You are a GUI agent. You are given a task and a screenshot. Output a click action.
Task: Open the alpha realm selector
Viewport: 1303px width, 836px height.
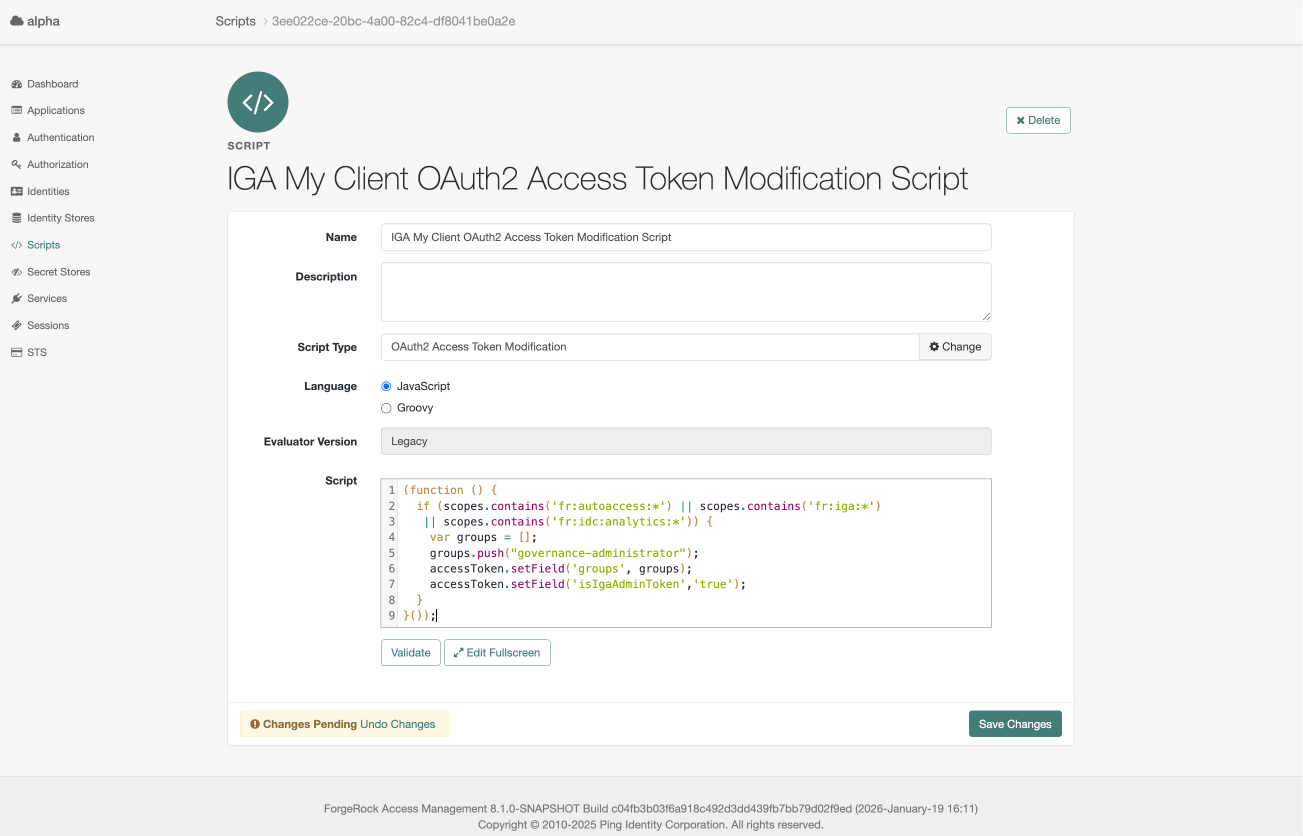(35, 19)
